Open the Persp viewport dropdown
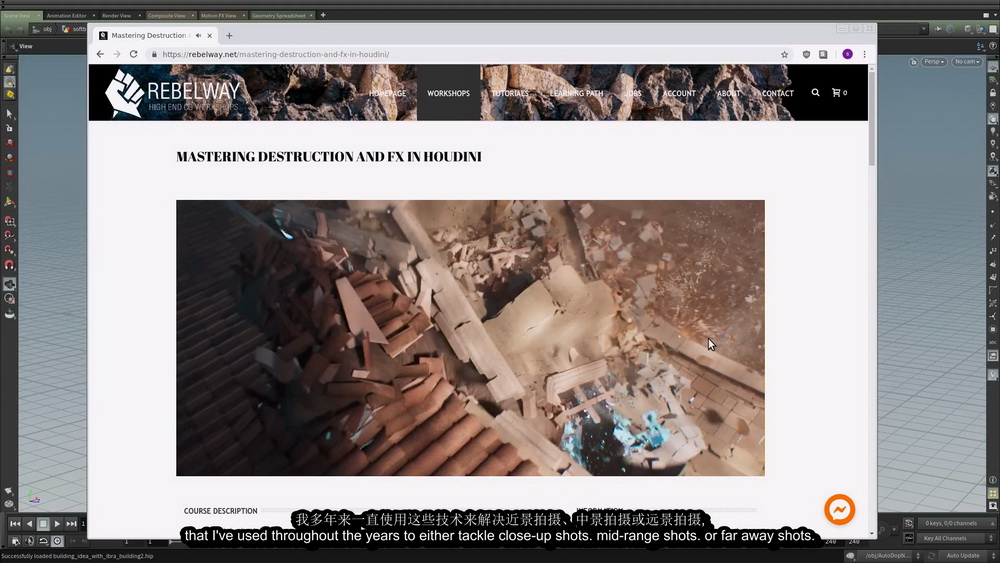 coord(934,62)
